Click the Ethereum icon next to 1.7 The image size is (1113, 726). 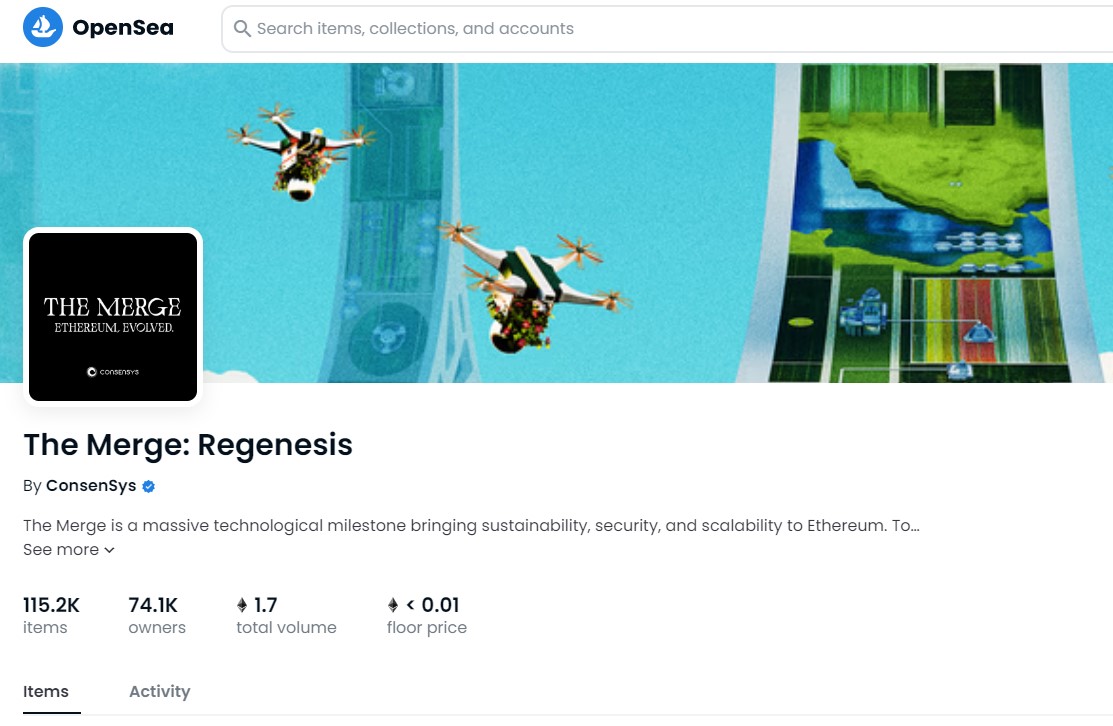pos(242,605)
